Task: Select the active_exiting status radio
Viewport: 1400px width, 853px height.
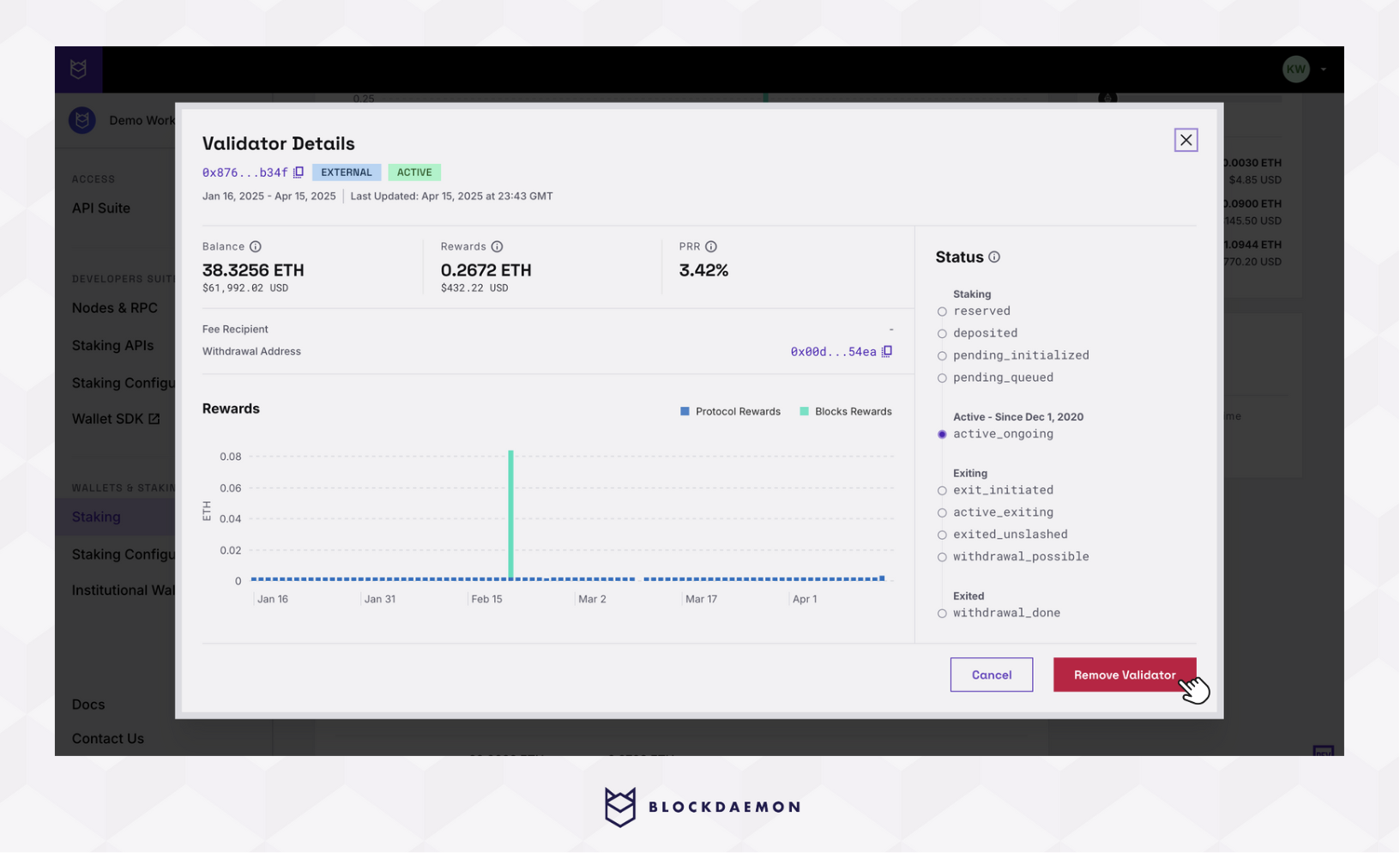Action: (942, 513)
